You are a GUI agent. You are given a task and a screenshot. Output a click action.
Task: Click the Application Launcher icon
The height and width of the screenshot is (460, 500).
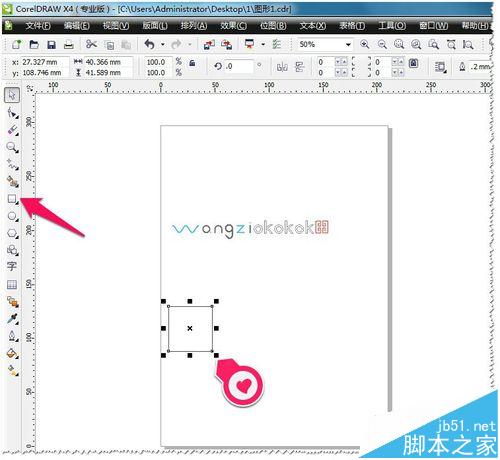249,44
